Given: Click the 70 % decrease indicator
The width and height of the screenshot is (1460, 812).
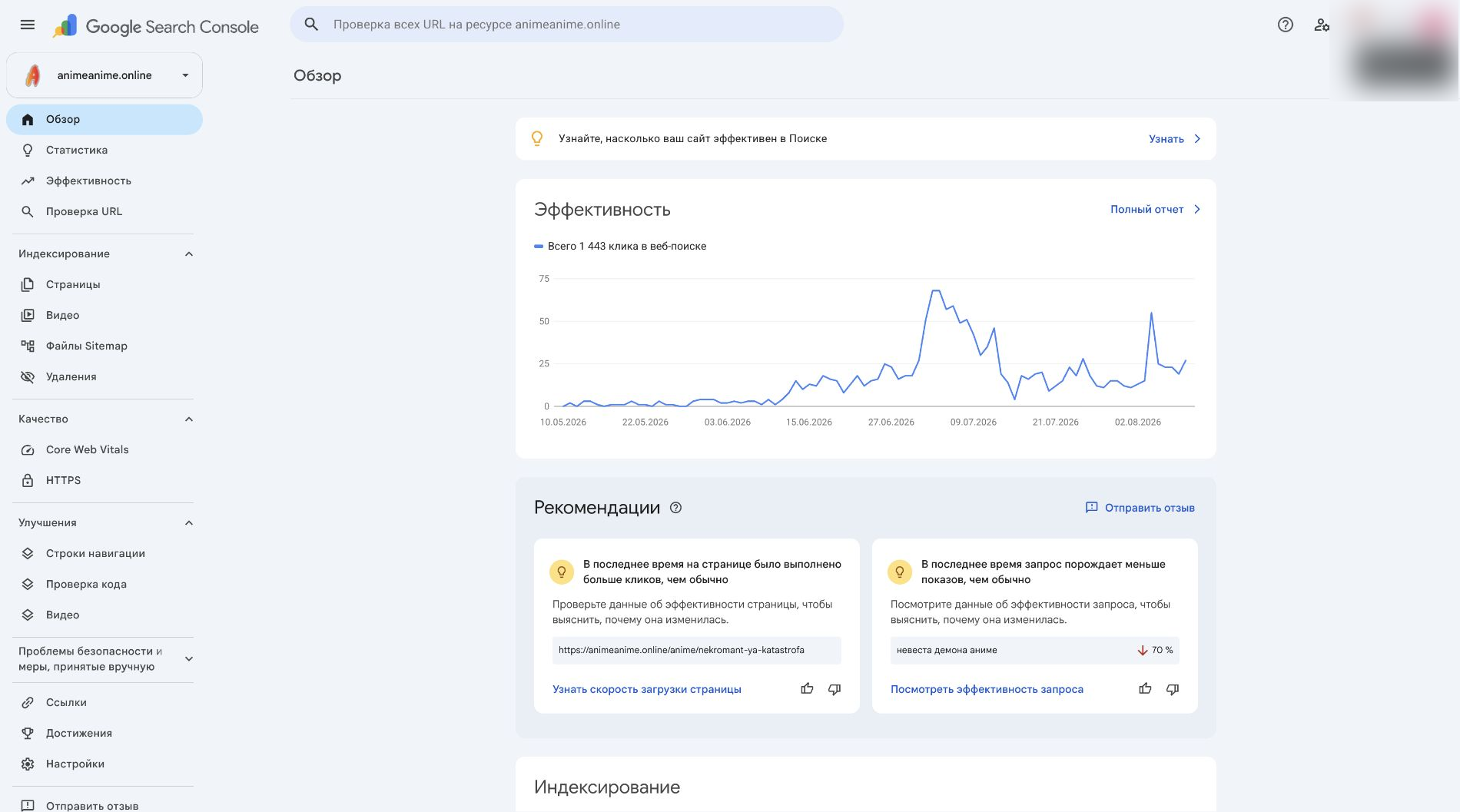Looking at the screenshot, I should [x=1155, y=650].
